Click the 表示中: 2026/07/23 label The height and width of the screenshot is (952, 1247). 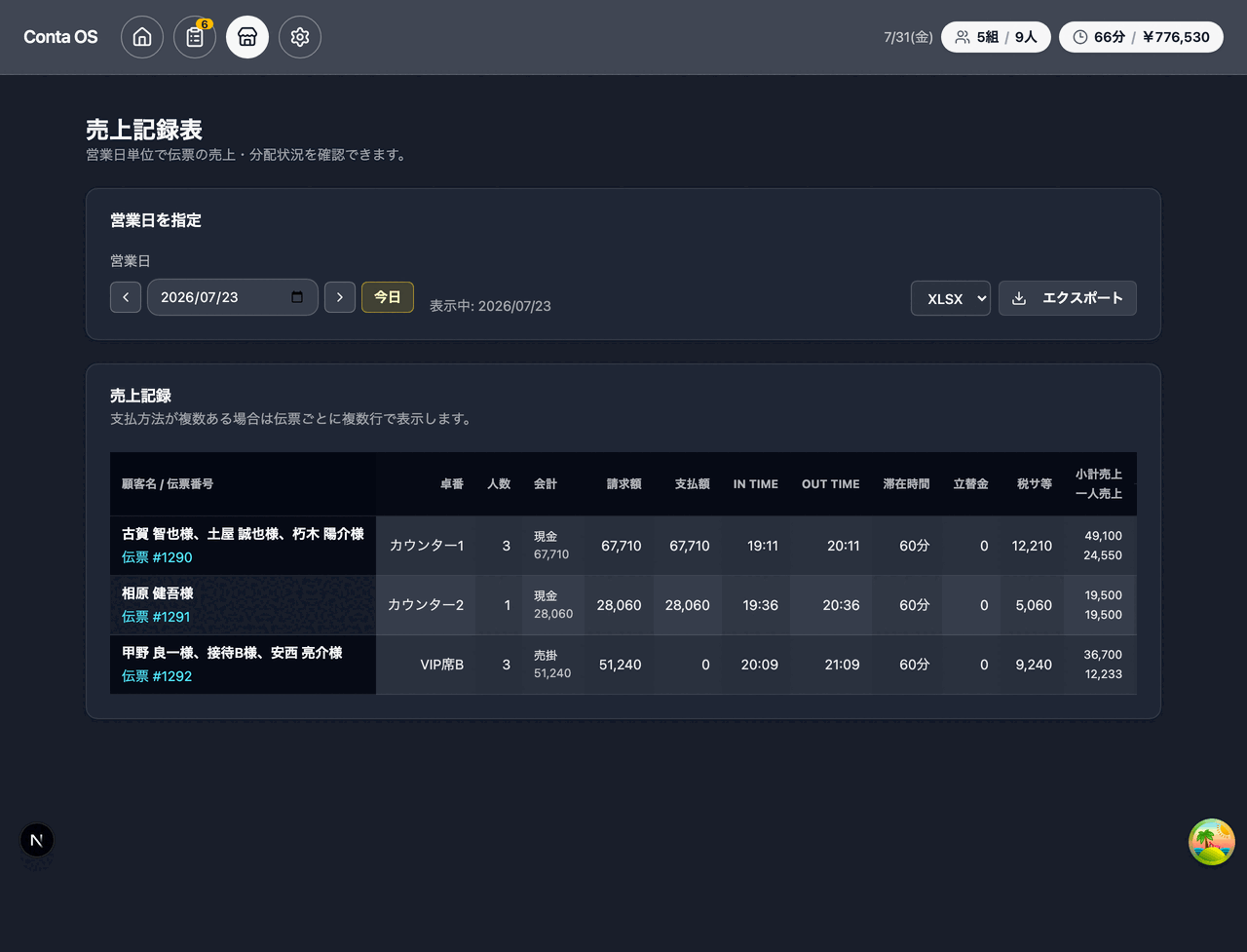click(x=490, y=306)
